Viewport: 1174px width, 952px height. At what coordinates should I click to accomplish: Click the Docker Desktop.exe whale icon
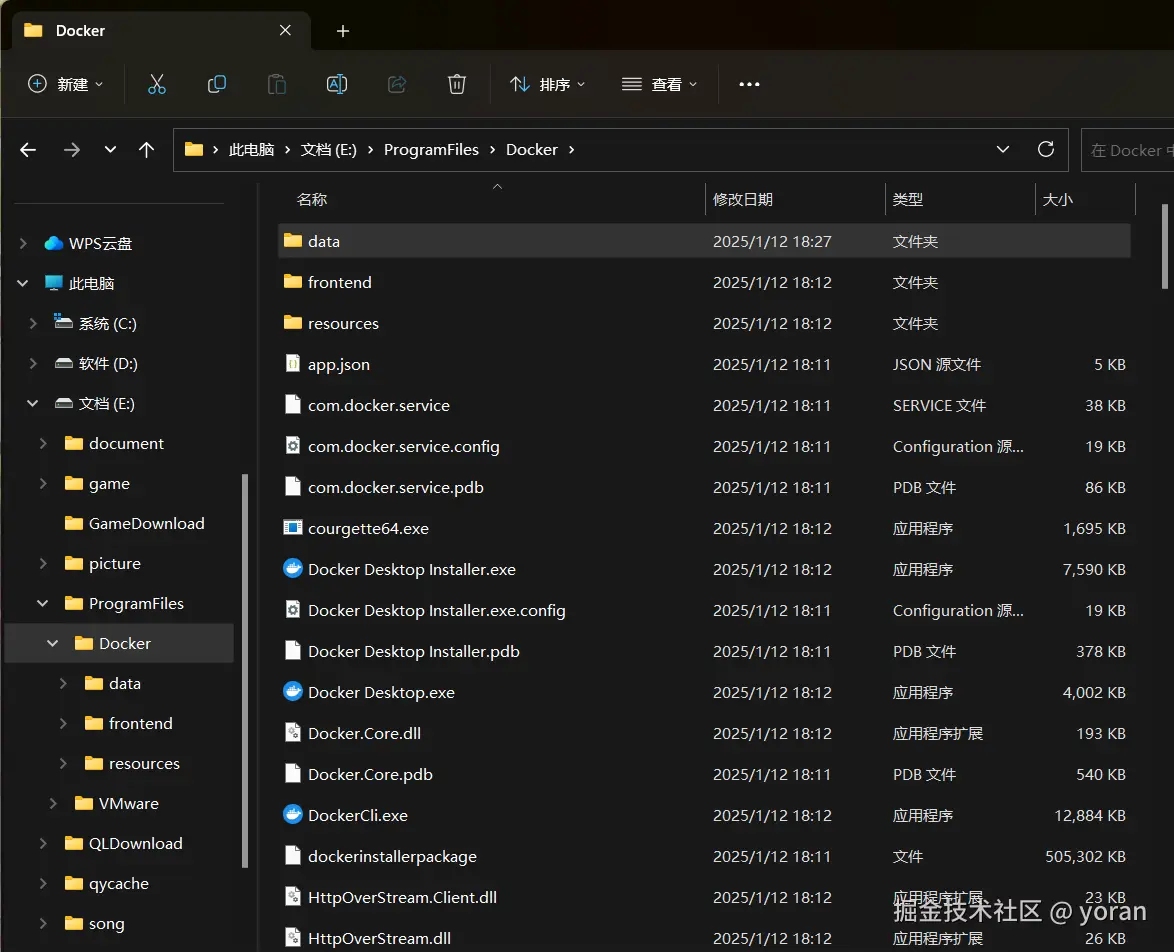(293, 691)
